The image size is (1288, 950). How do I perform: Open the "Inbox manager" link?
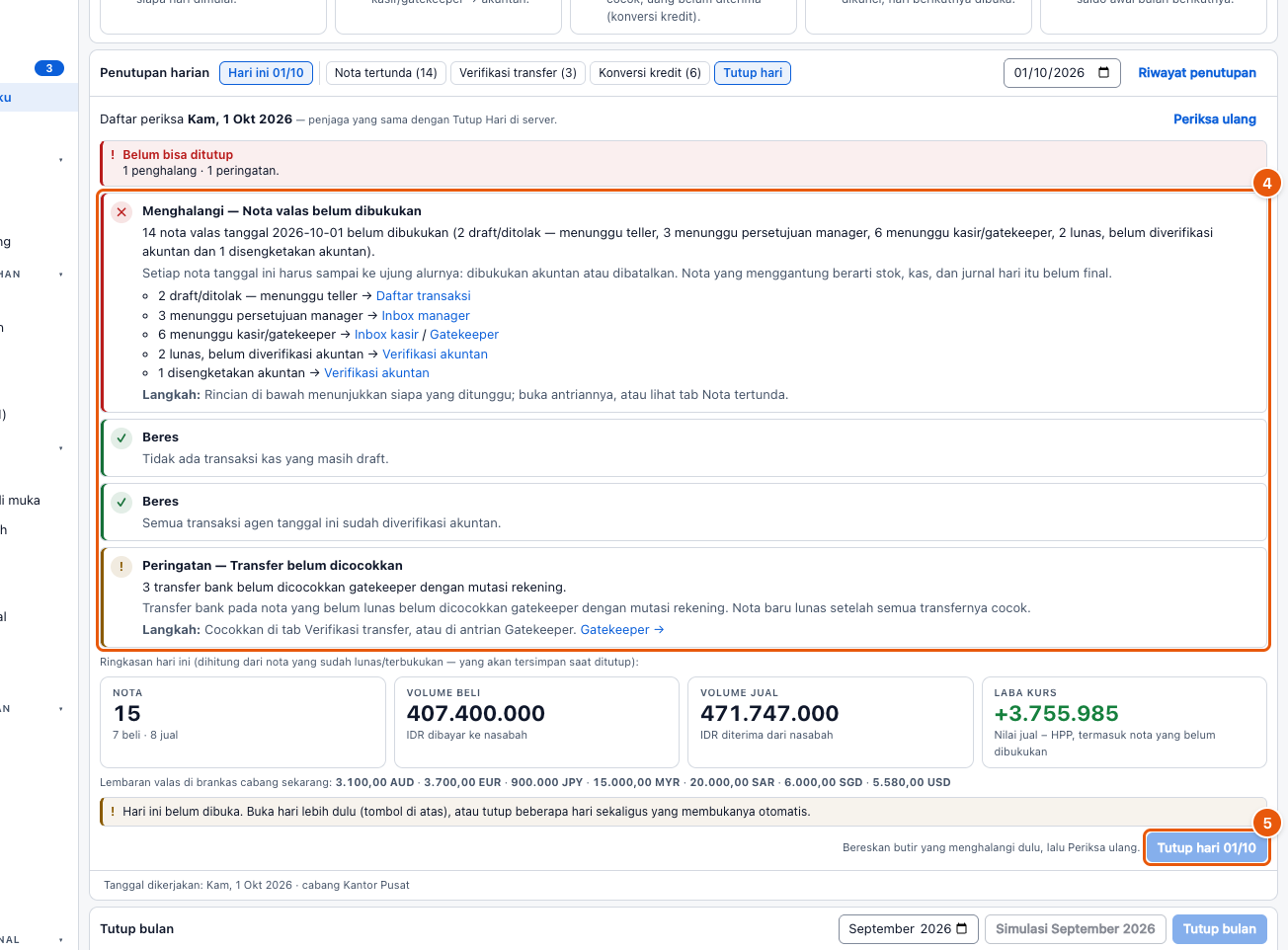(426, 316)
